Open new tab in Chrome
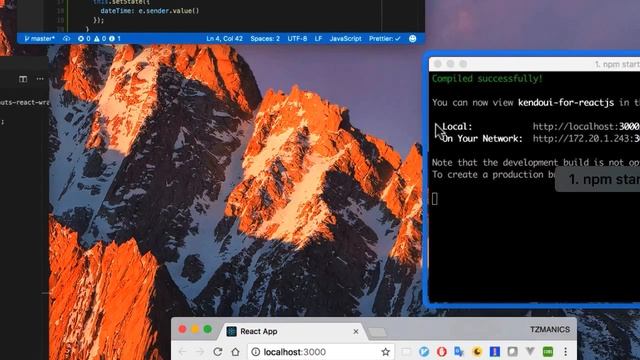 (x=378, y=332)
